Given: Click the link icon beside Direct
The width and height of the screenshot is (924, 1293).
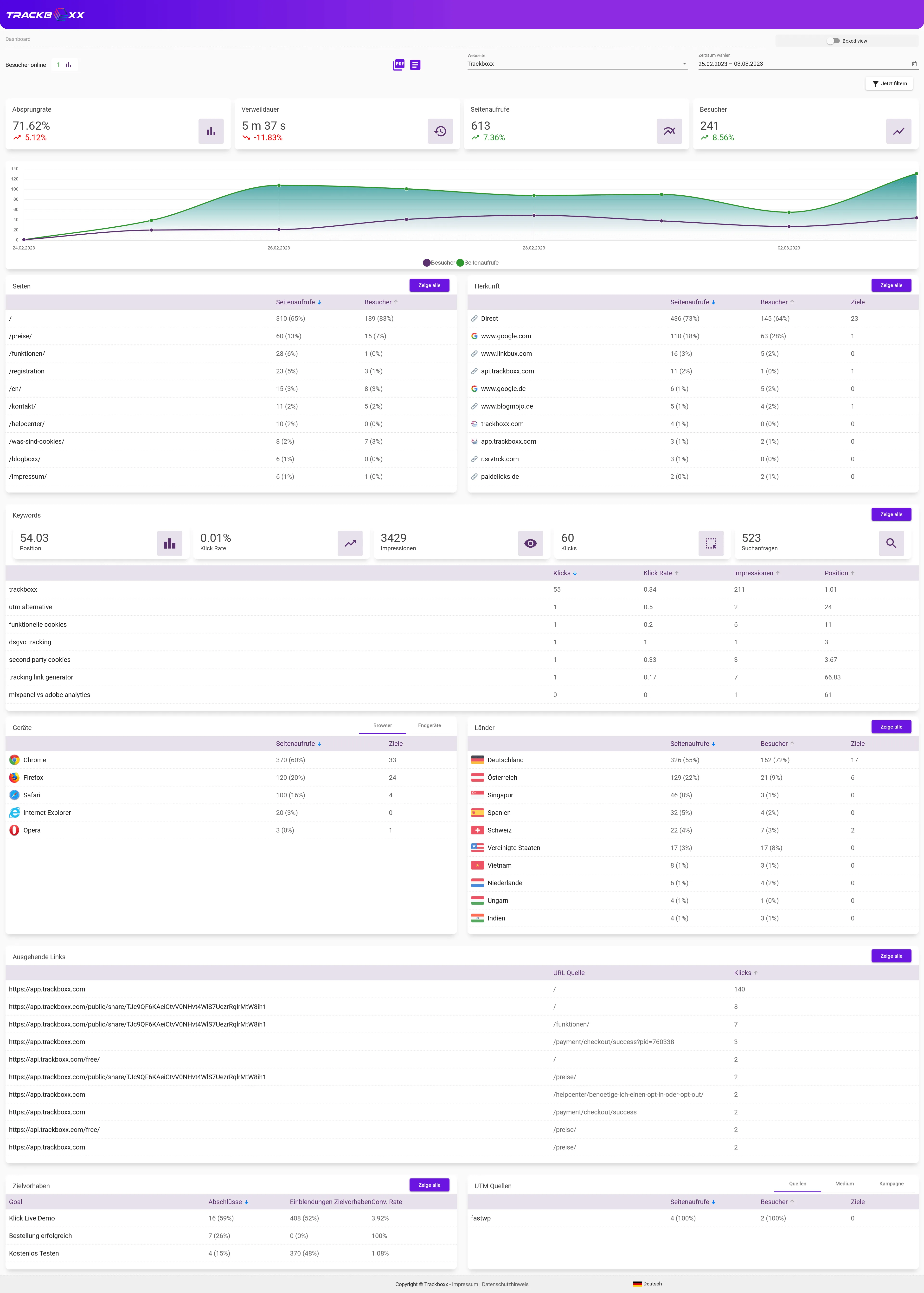Looking at the screenshot, I should (474, 319).
